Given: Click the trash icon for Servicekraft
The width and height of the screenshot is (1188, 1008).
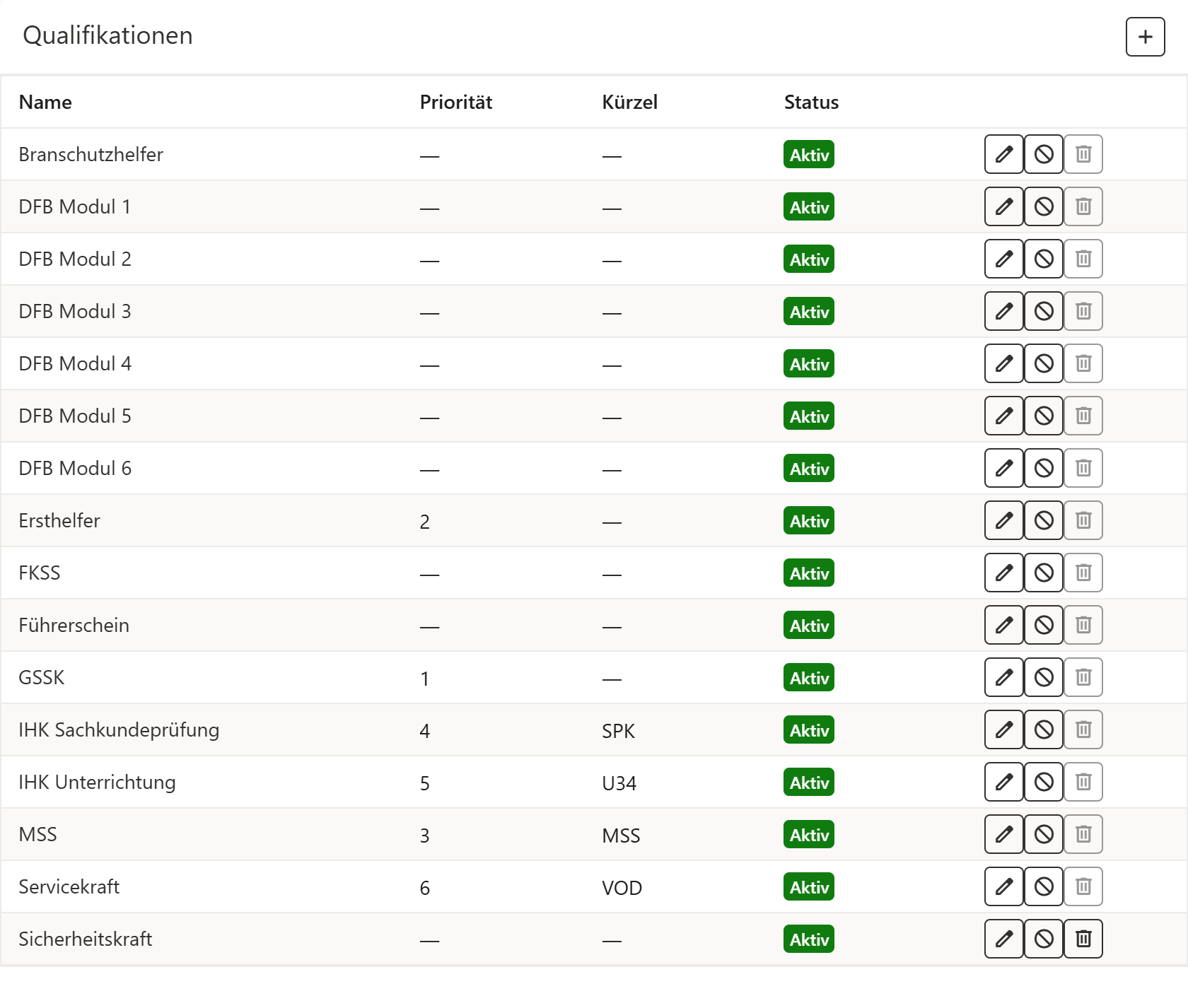Looking at the screenshot, I should coord(1083,886).
